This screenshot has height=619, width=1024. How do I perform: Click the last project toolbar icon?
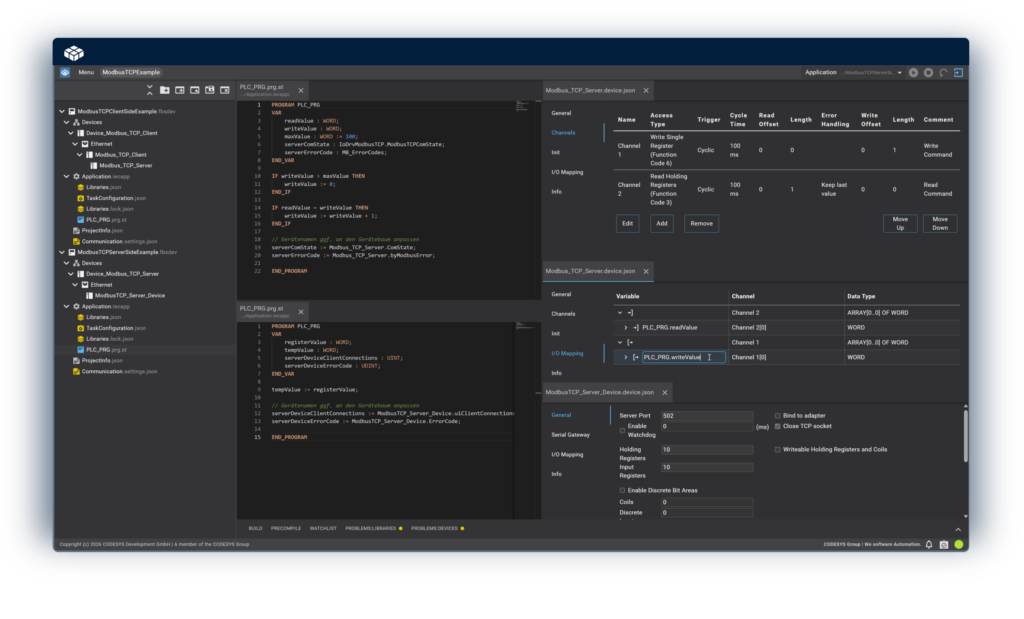225,90
